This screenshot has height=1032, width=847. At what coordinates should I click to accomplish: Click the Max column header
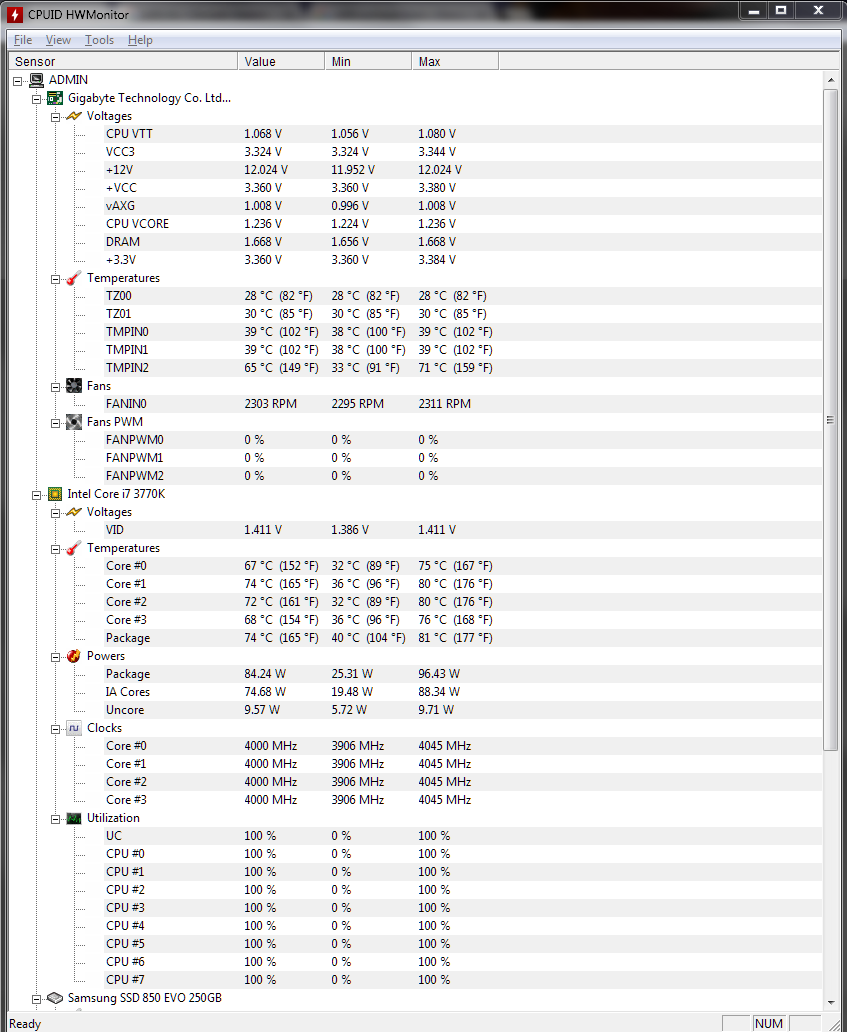(x=455, y=61)
